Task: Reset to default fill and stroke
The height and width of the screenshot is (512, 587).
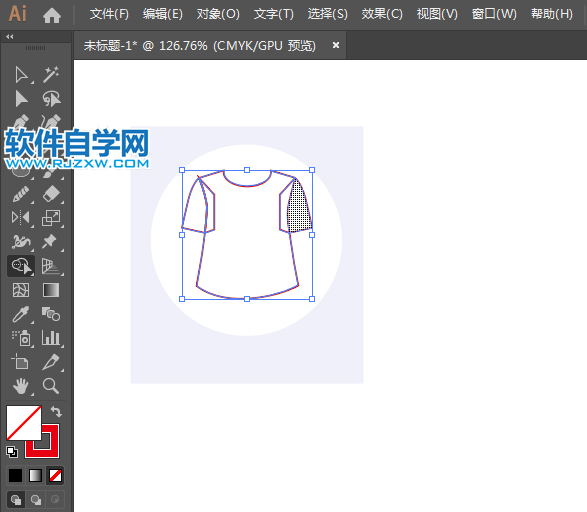Action: [x=12, y=452]
